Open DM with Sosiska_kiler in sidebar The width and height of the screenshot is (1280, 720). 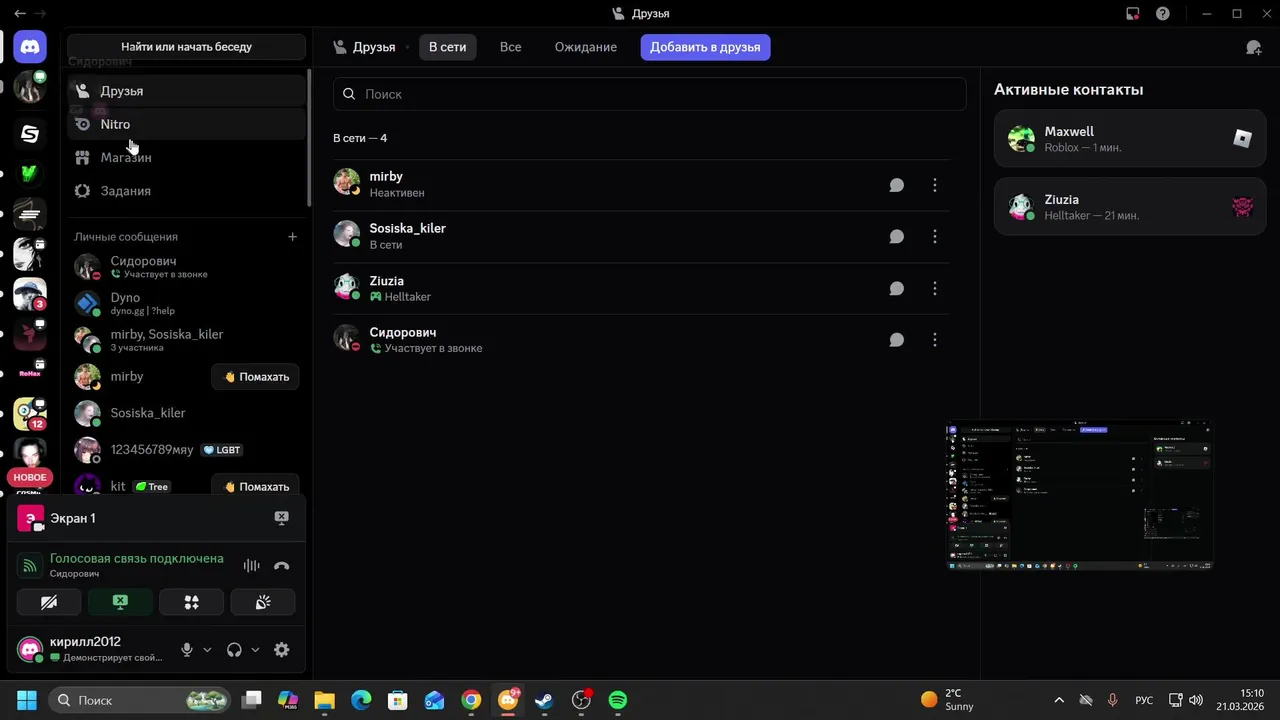click(x=187, y=413)
